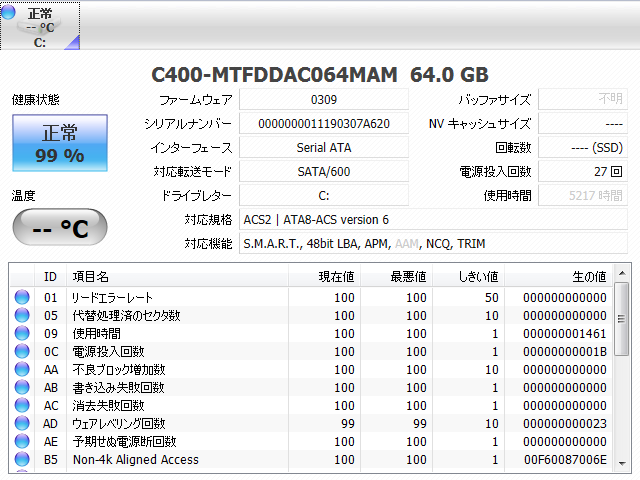
Task: Click the status orb for row 05
Action: (22, 315)
